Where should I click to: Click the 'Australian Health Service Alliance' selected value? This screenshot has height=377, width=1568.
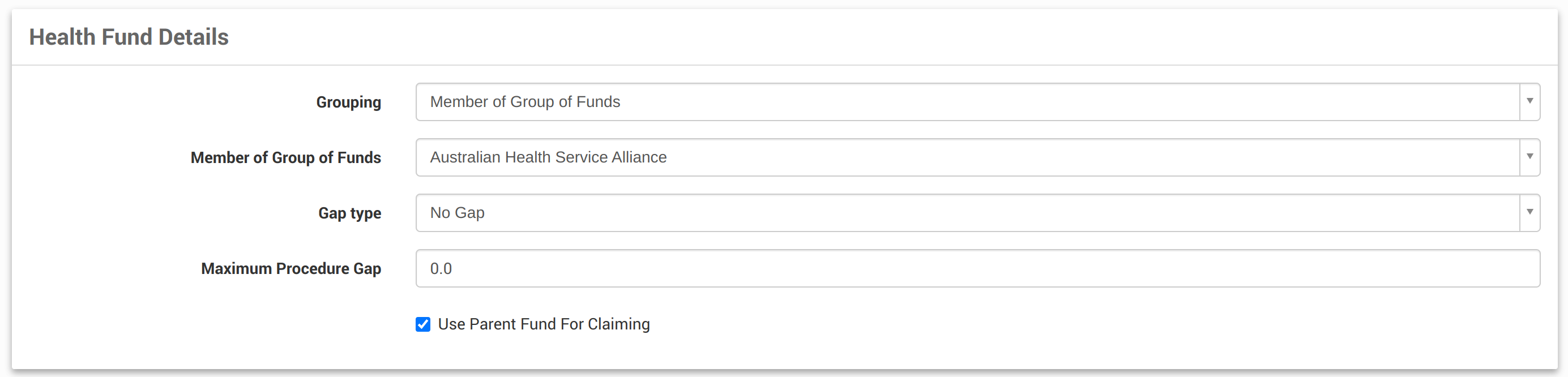coord(548,157)
